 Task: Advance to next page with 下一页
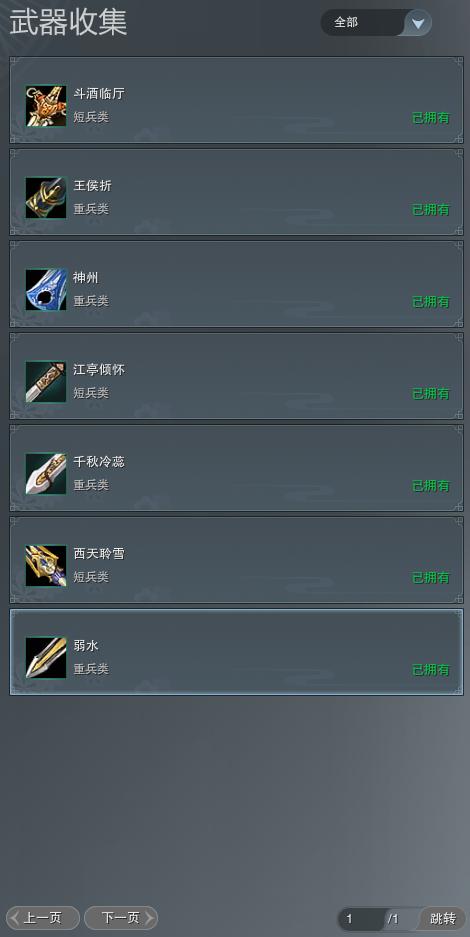click(121, 918)
